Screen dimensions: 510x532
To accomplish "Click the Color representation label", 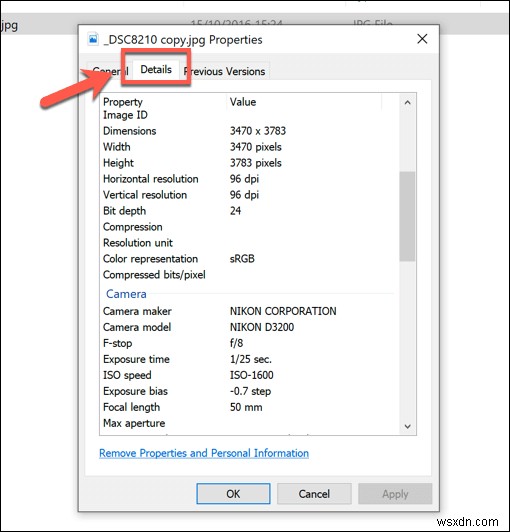I will [x=150, y=259].
